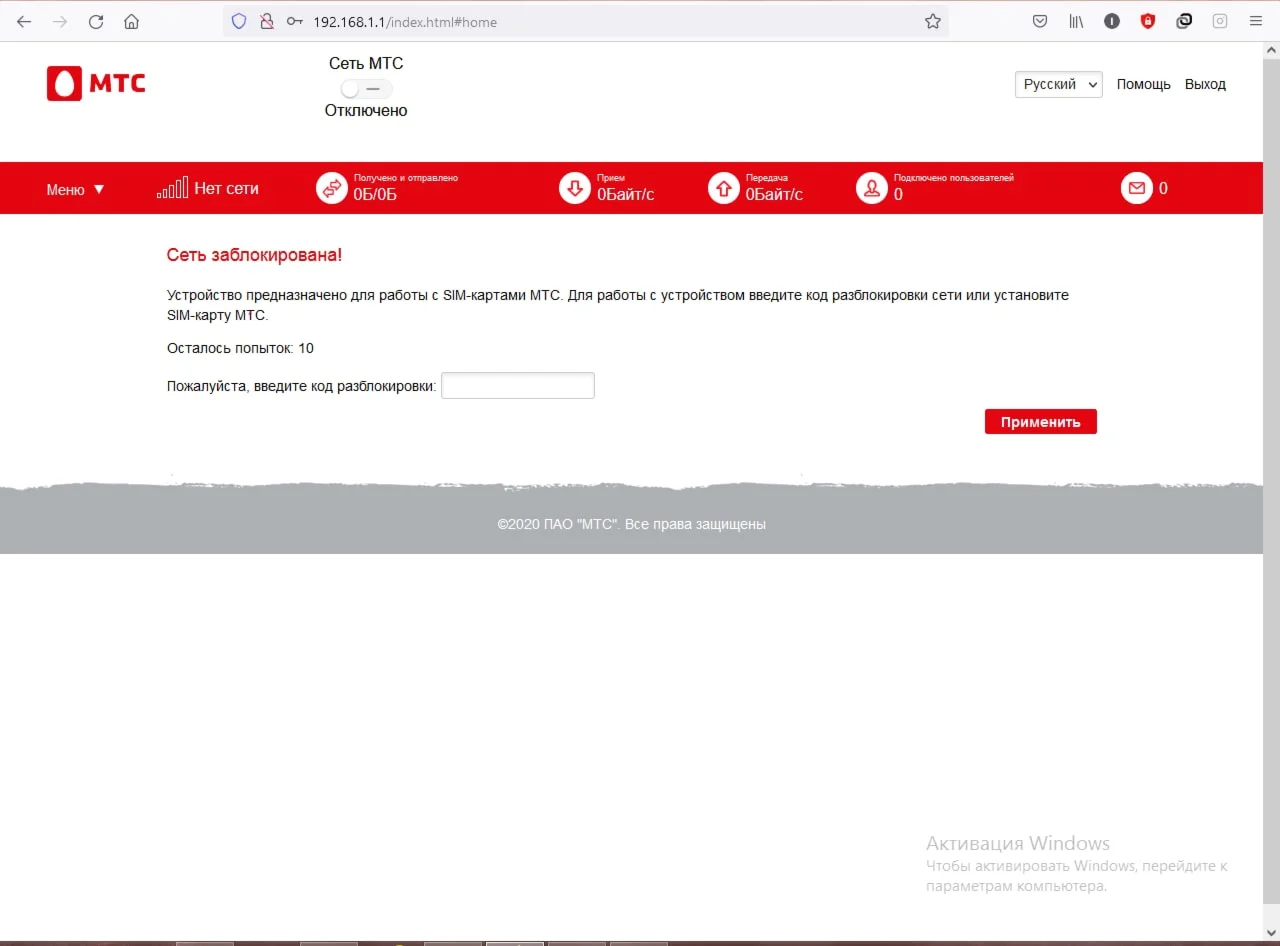Screen dimensions: 1280x946
Task: Go back with the browser back arrow
Action: click(24, 21)
